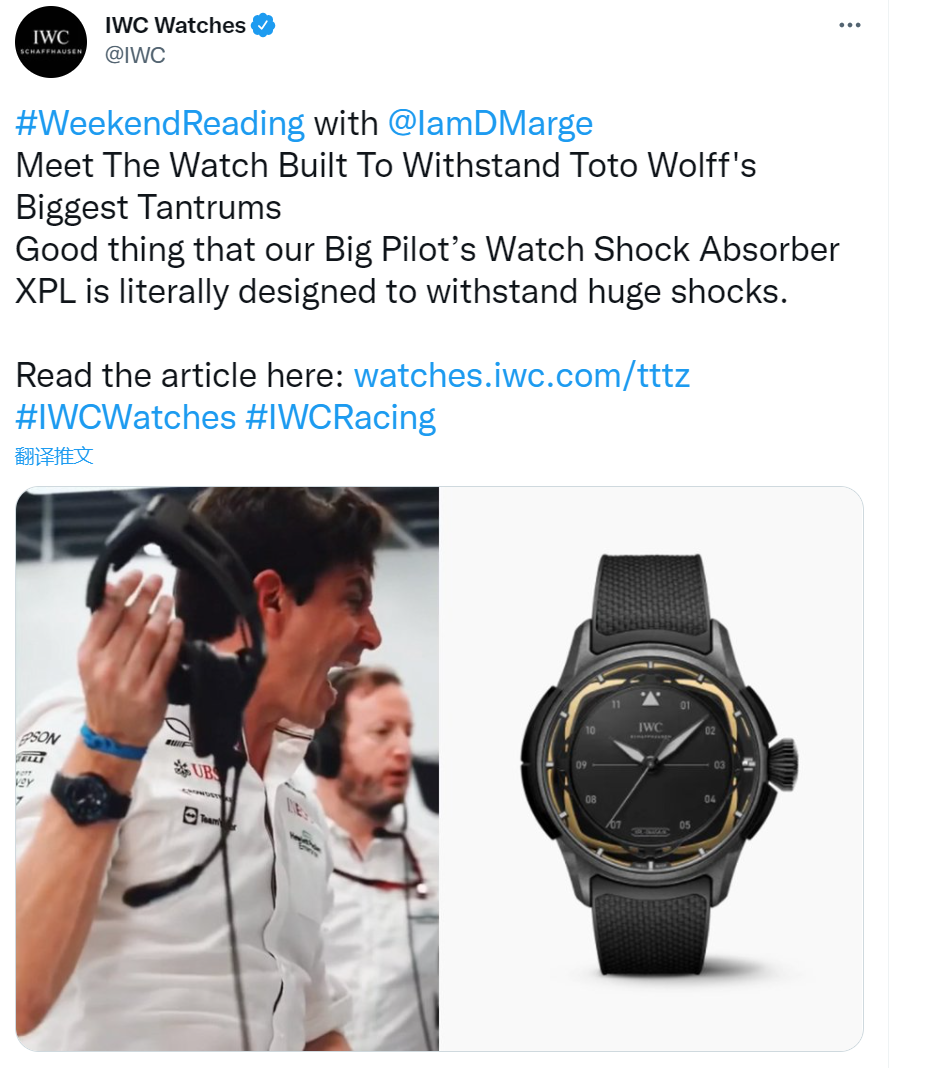Click the blue verified badge icon
The image size is (928, 1068).
click(263, 26)
